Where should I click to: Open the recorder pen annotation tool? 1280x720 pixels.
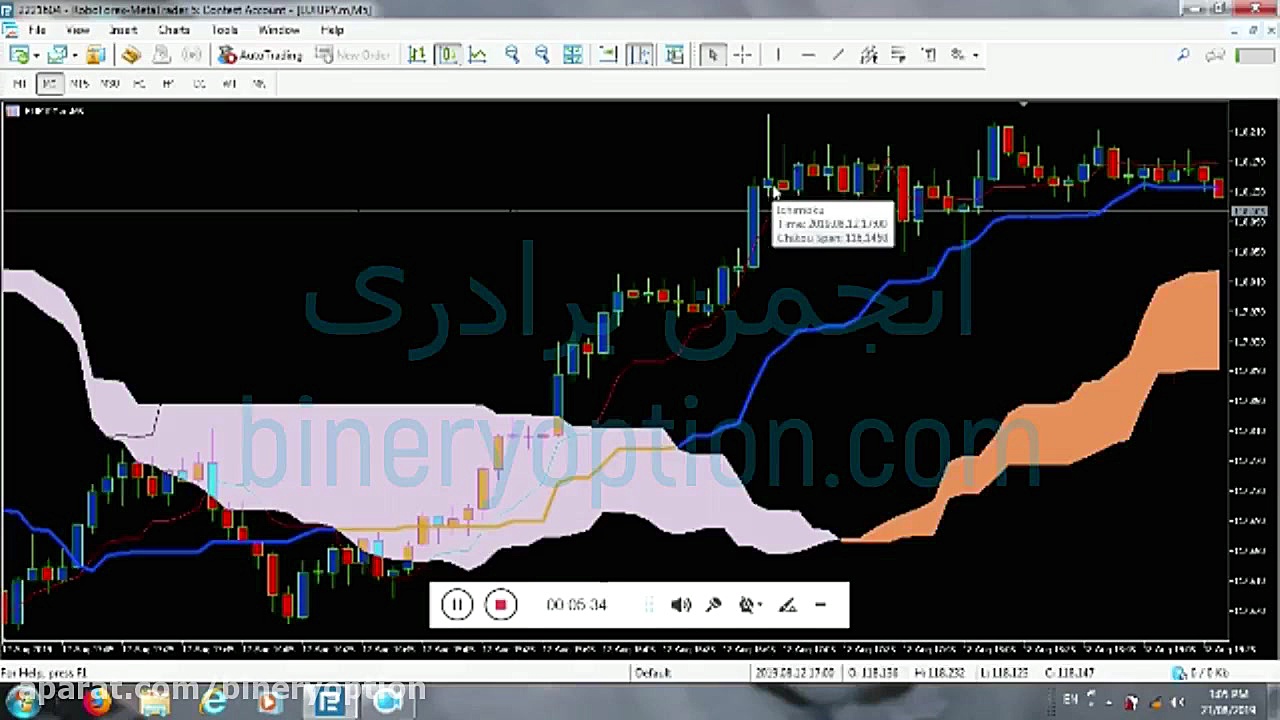coord(787,604)
